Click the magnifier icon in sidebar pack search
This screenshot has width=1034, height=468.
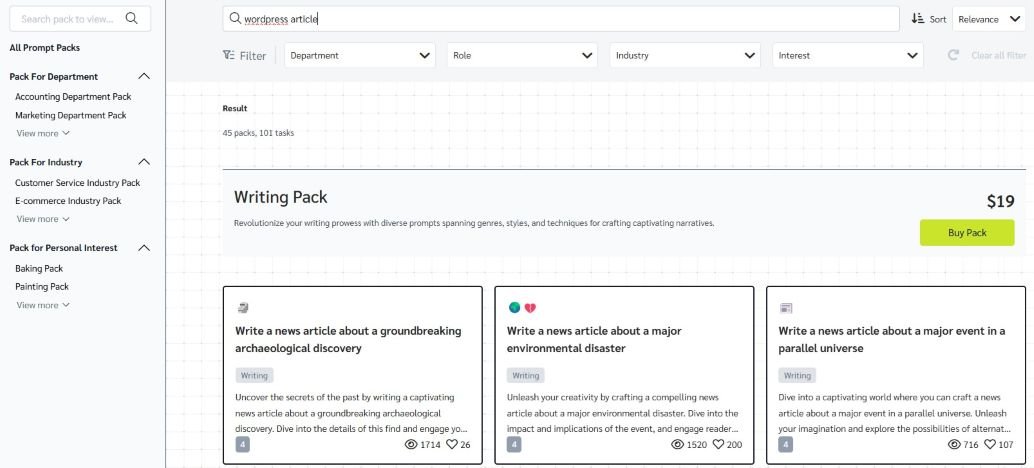tap(131, 18)
